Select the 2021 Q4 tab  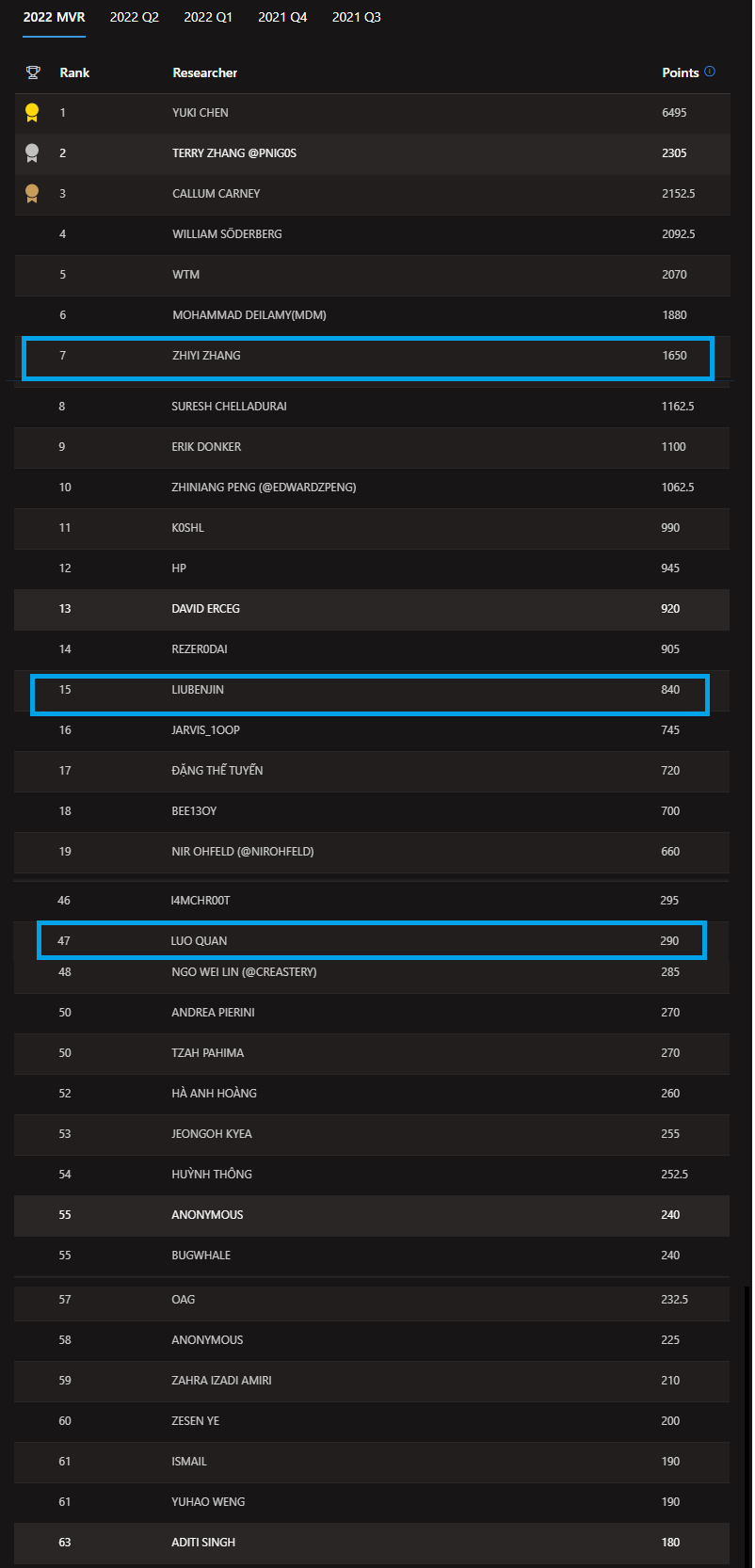(282, 17)
